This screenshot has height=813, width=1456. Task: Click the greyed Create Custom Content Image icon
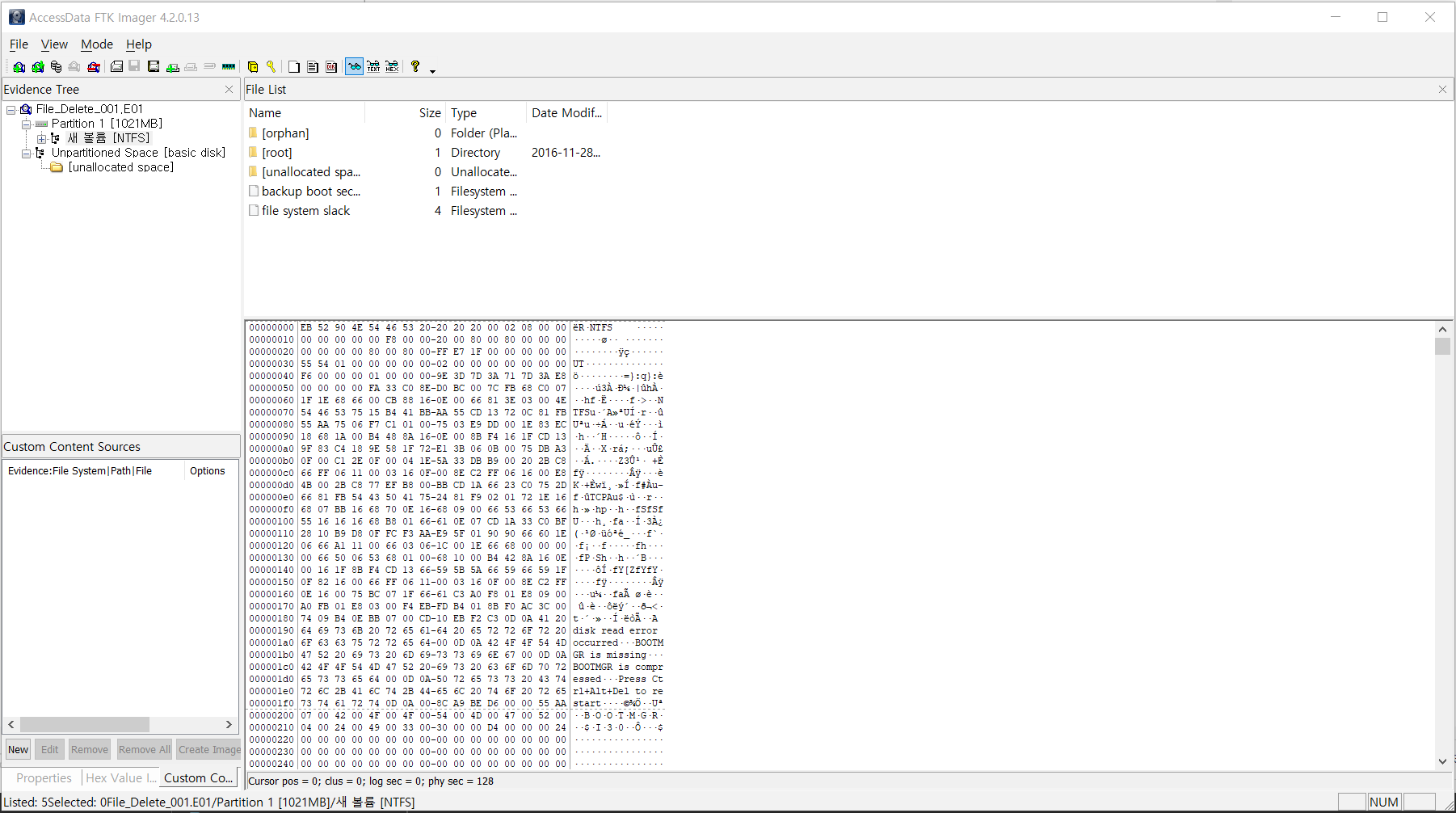pyautogui.click(x=191, y=67)
